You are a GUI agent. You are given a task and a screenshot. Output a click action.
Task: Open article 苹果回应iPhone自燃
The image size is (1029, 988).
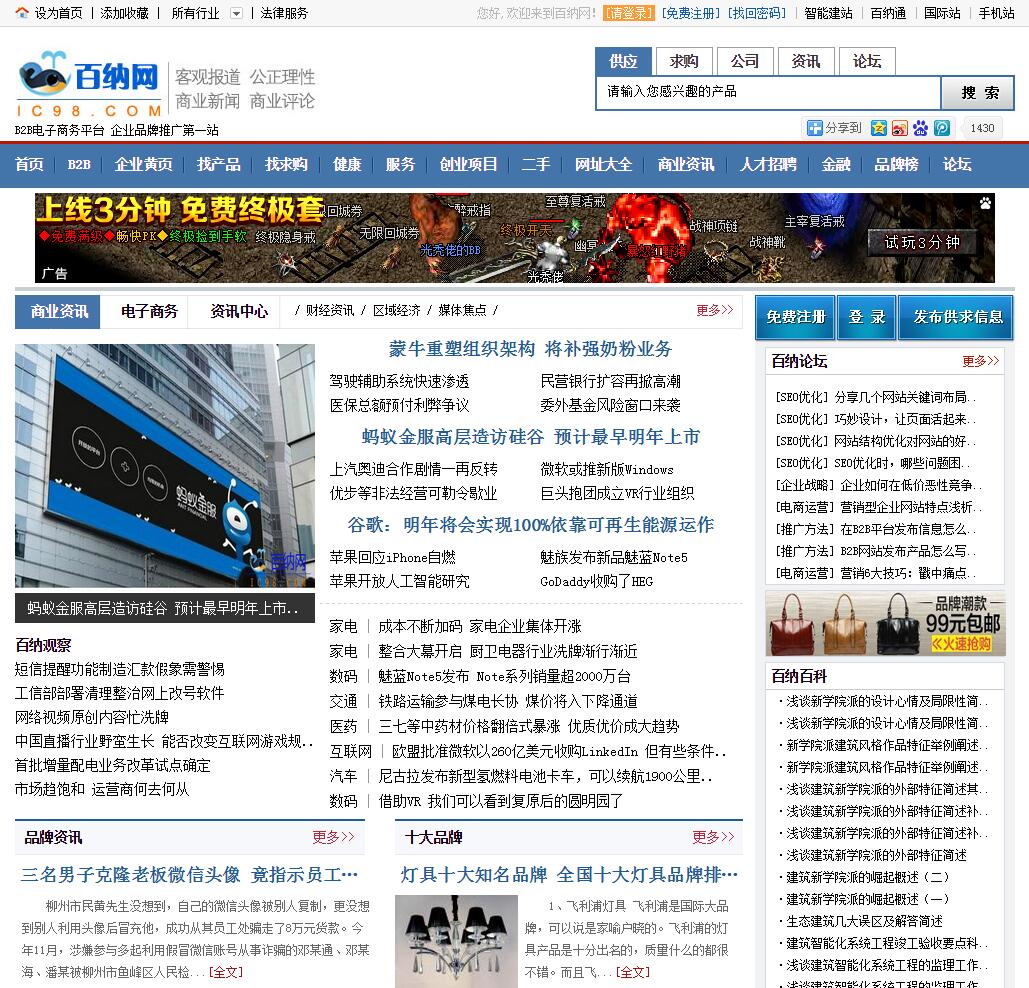392,558
